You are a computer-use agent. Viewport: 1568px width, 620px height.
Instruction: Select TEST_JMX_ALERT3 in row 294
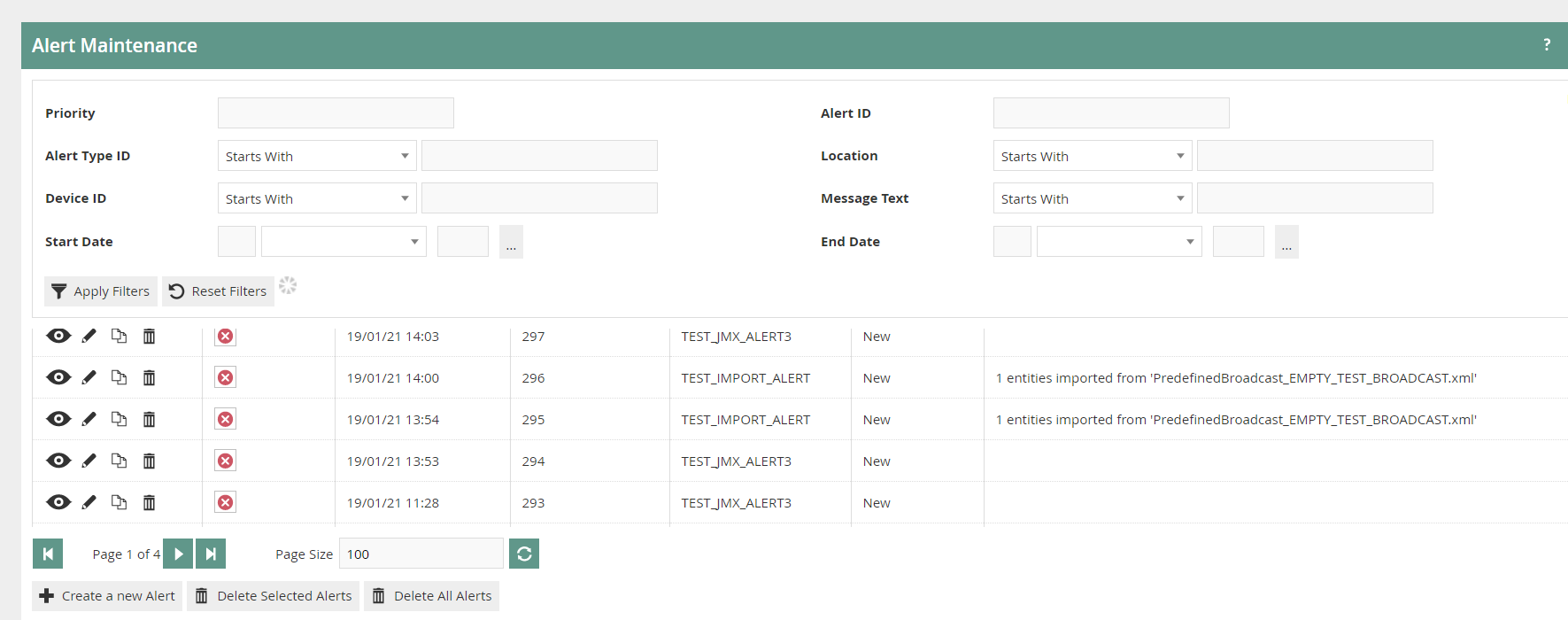737,461
